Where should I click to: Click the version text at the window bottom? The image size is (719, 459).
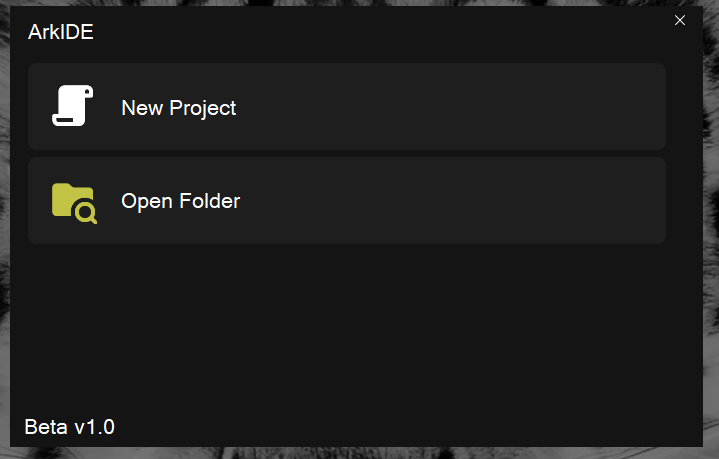(70, 427)
